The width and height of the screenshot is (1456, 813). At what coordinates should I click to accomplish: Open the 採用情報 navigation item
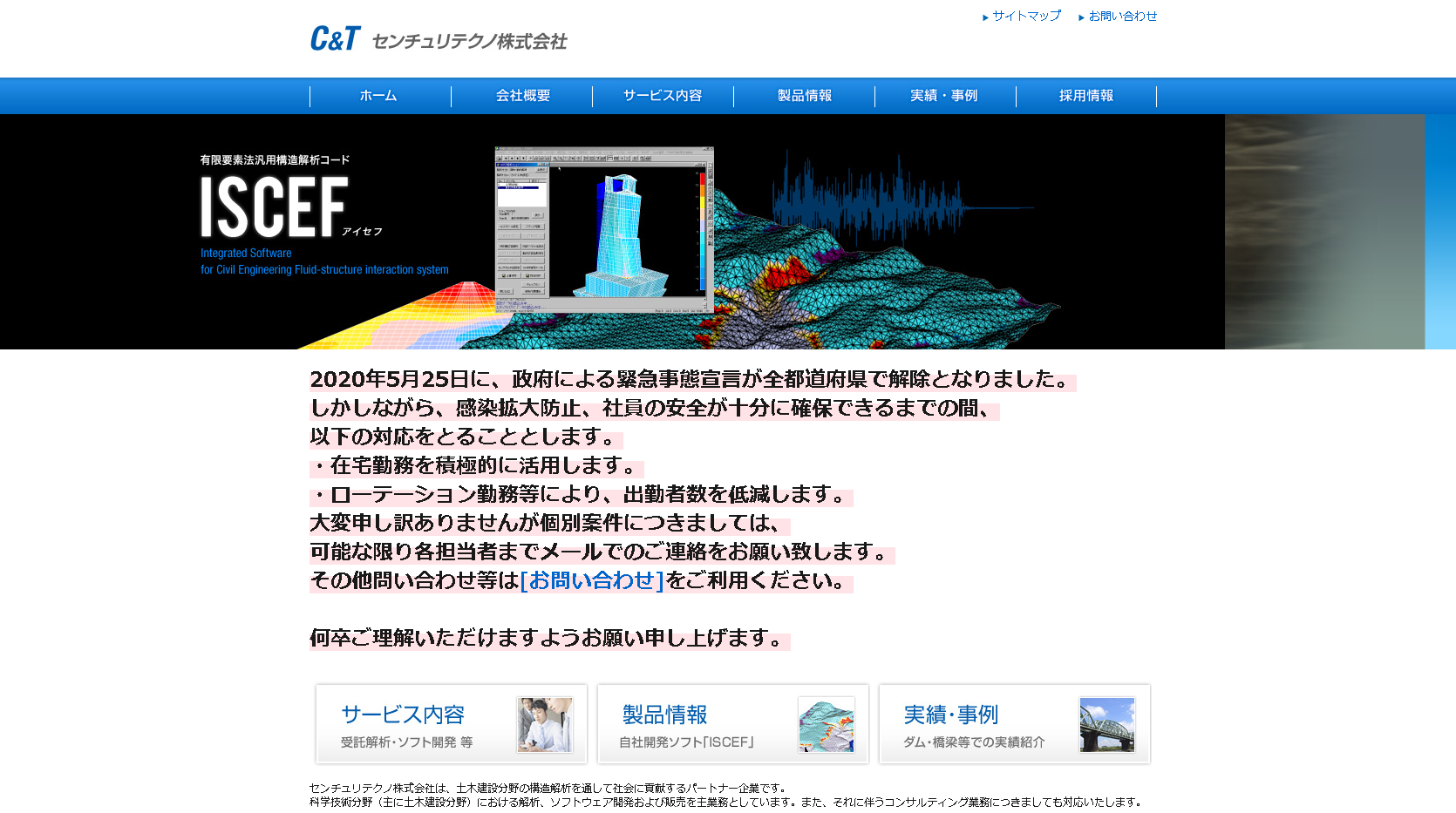click(x=1086, y=96)
